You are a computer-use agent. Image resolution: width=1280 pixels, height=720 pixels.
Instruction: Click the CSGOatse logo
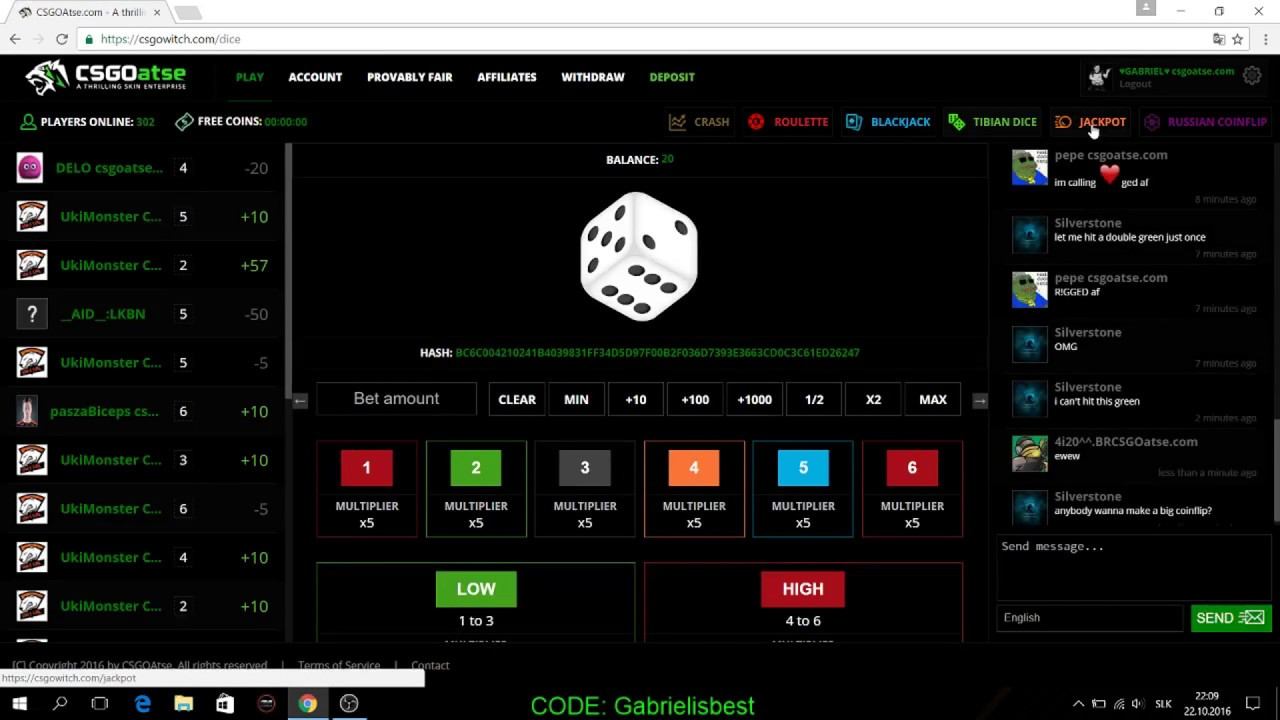[x=105, y=77]
